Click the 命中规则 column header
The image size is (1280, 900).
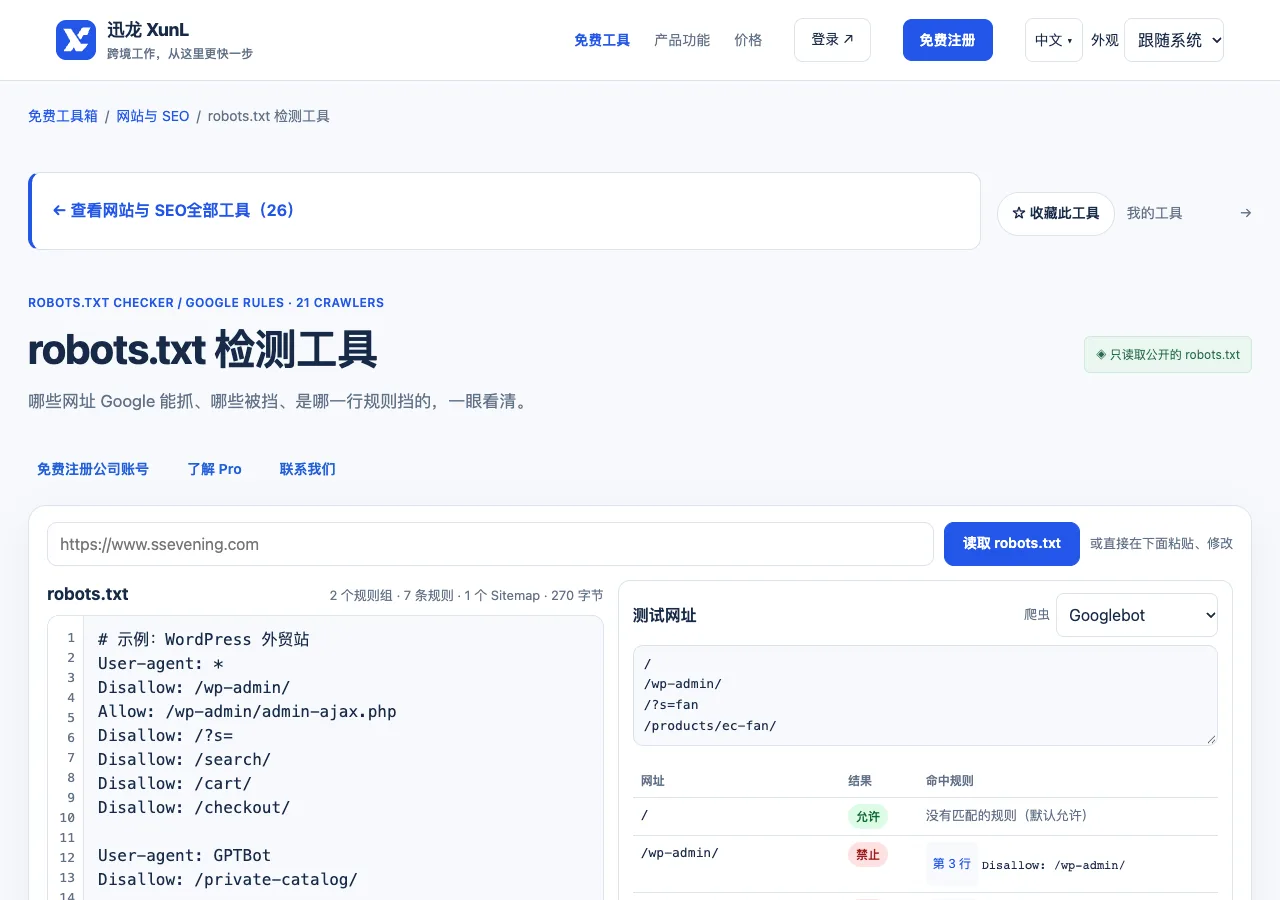pos(950,780)
